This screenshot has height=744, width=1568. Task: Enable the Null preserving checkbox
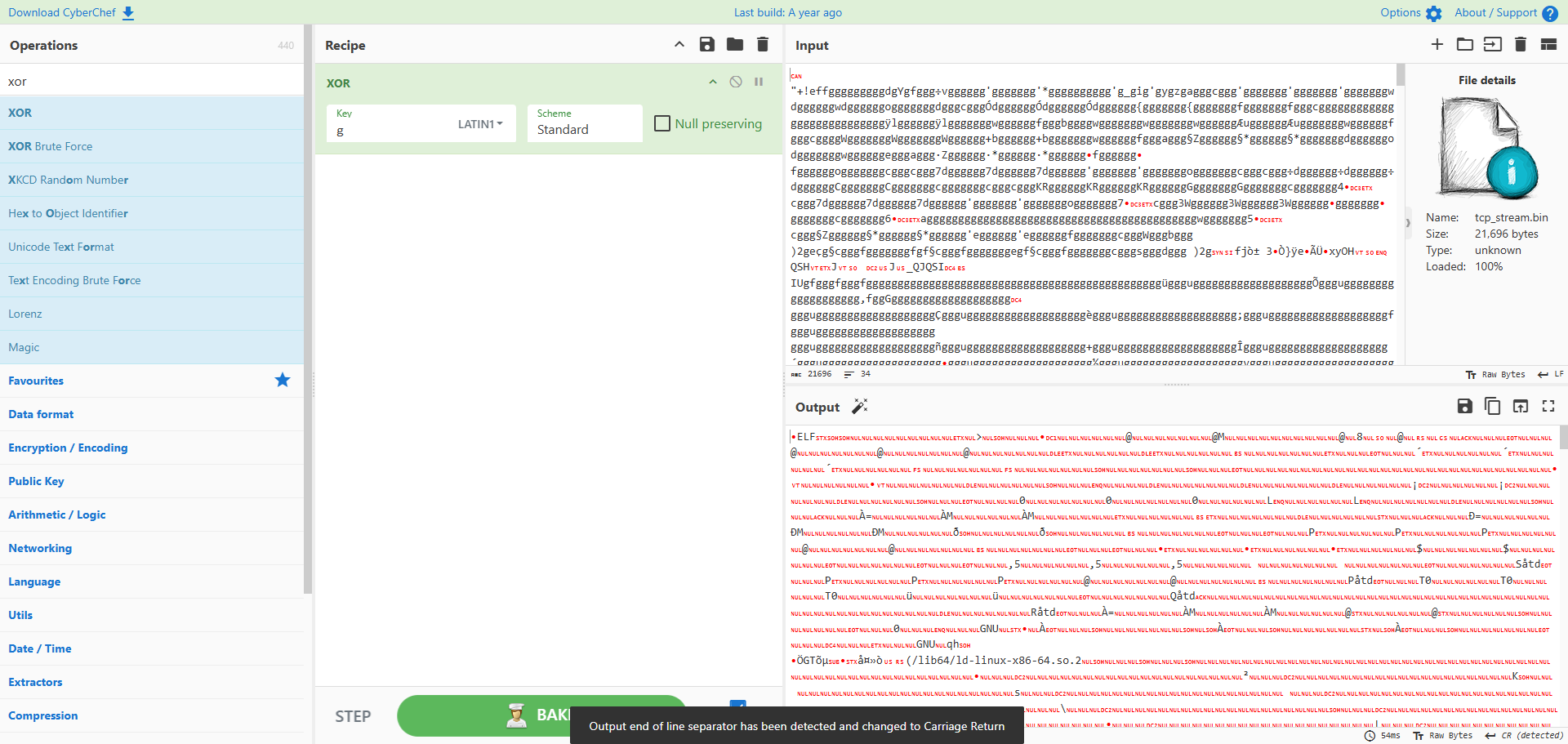tap(662, 123)
